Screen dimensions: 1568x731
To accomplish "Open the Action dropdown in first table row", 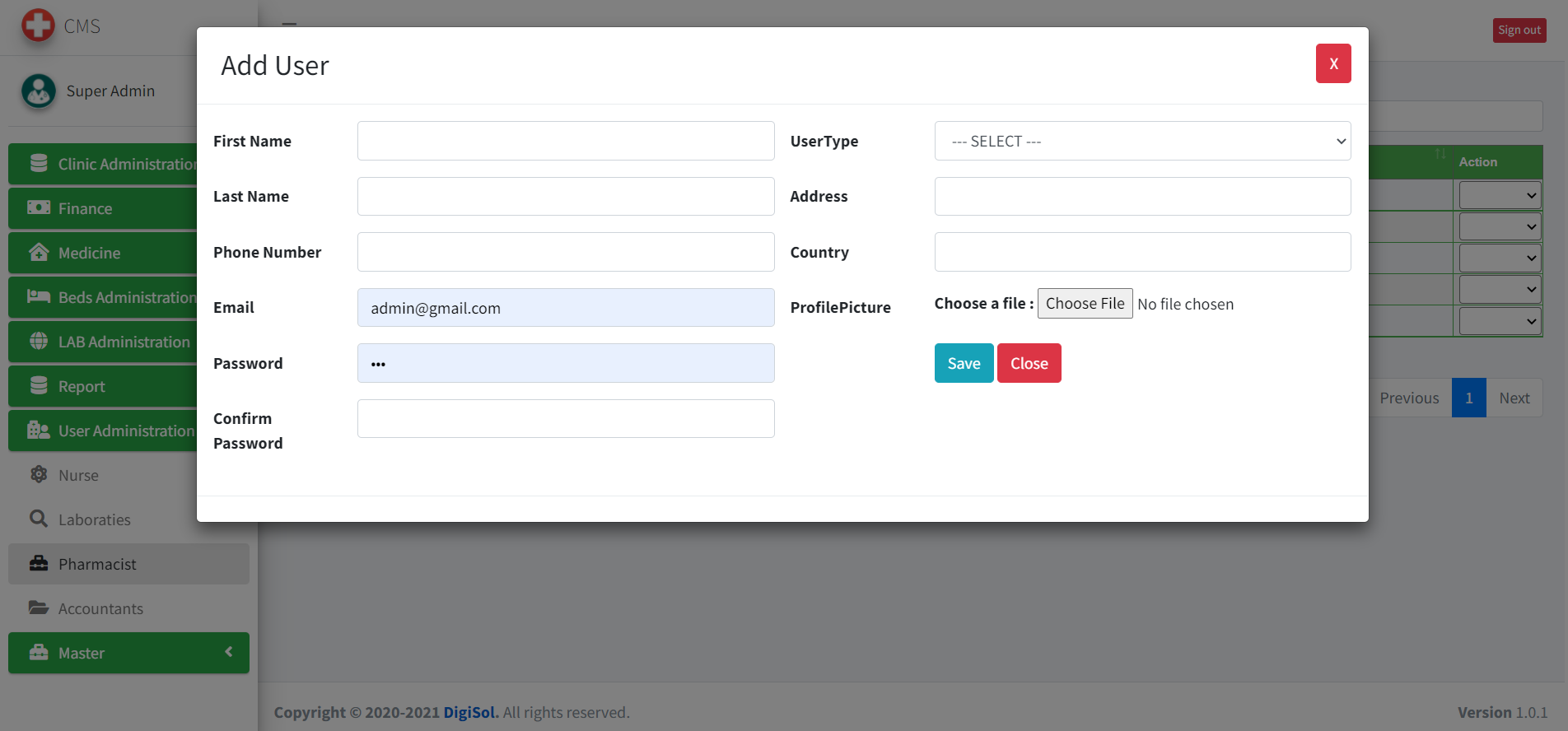I will point(1500,195).
